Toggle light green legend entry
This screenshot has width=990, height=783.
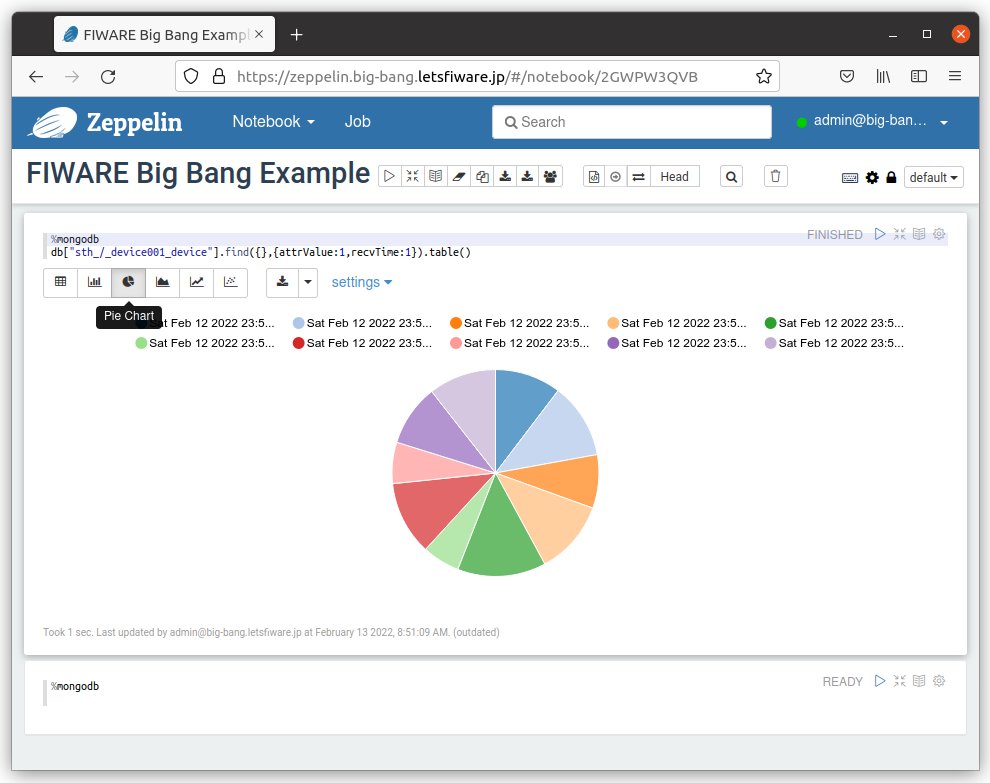pos(205,343)
